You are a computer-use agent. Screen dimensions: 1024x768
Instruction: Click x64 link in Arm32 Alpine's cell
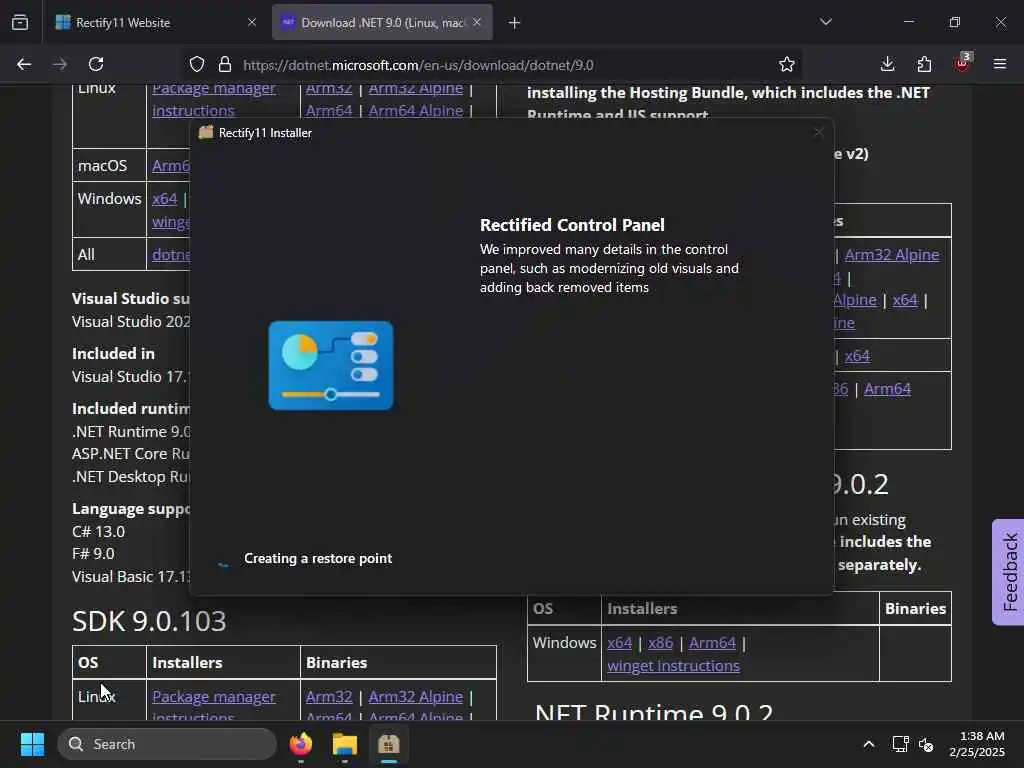pos(905,300)
